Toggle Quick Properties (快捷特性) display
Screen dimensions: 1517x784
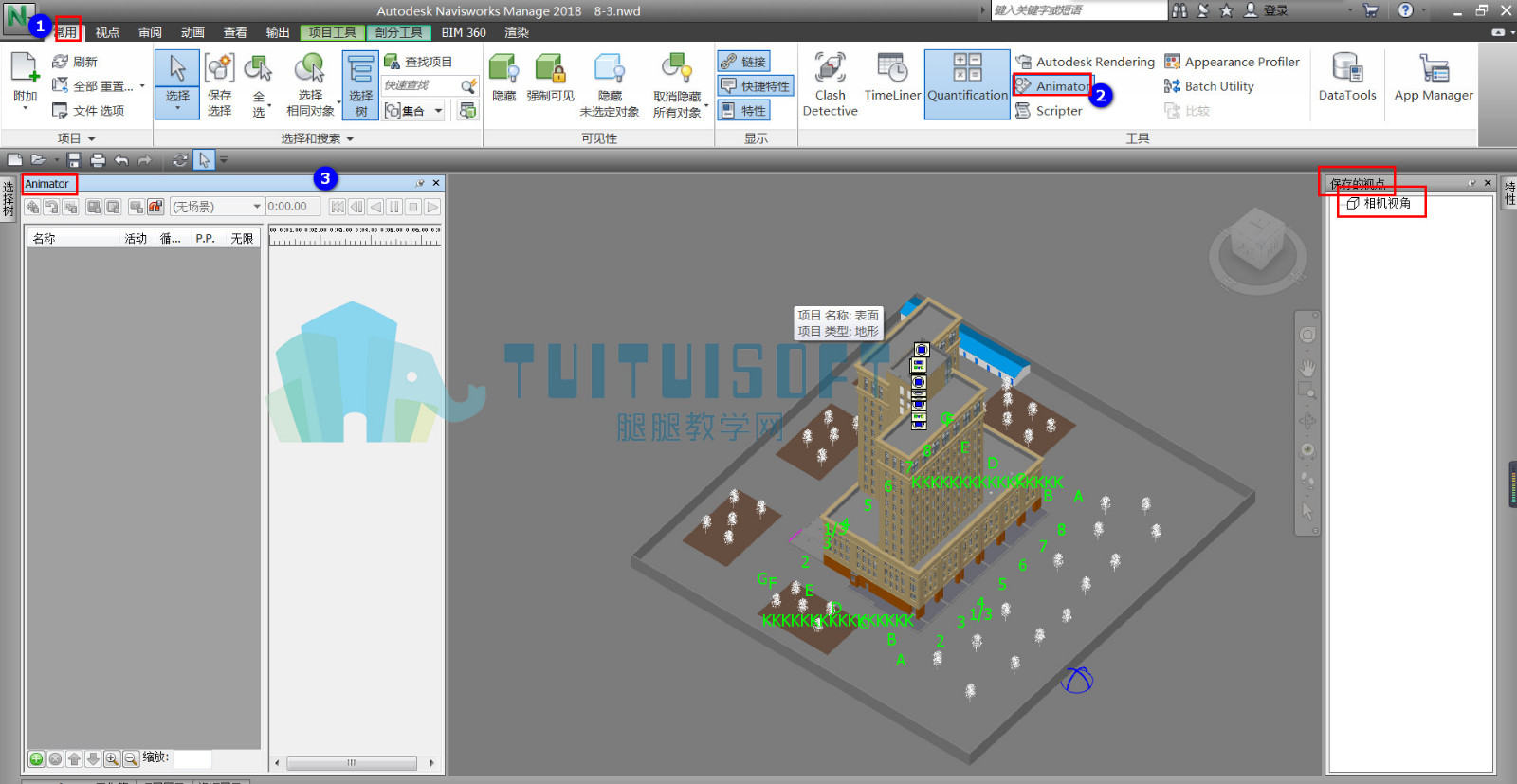click(x=755, y=86)
